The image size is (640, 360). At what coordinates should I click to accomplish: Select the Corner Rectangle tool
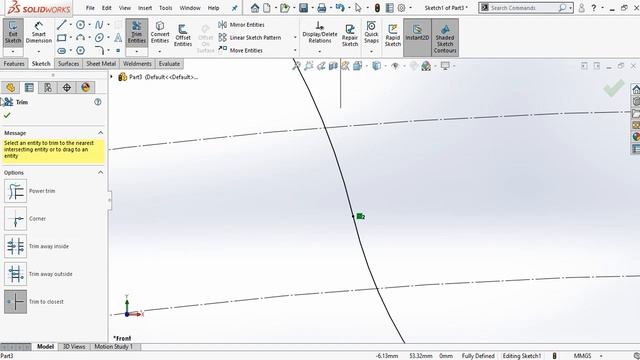(x=62, y=38)
